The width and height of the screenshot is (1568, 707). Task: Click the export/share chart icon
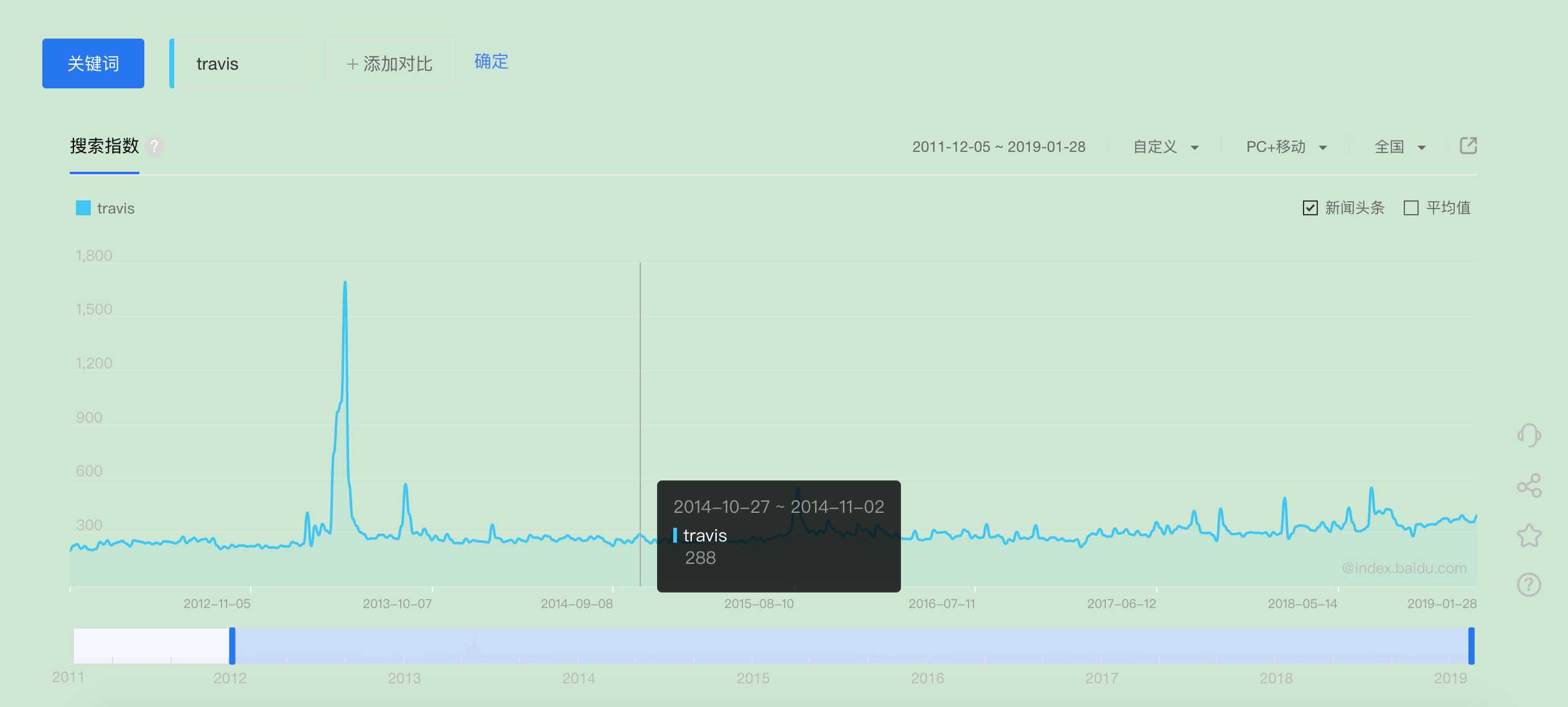pyautogui.click(x=1468, y=146)
